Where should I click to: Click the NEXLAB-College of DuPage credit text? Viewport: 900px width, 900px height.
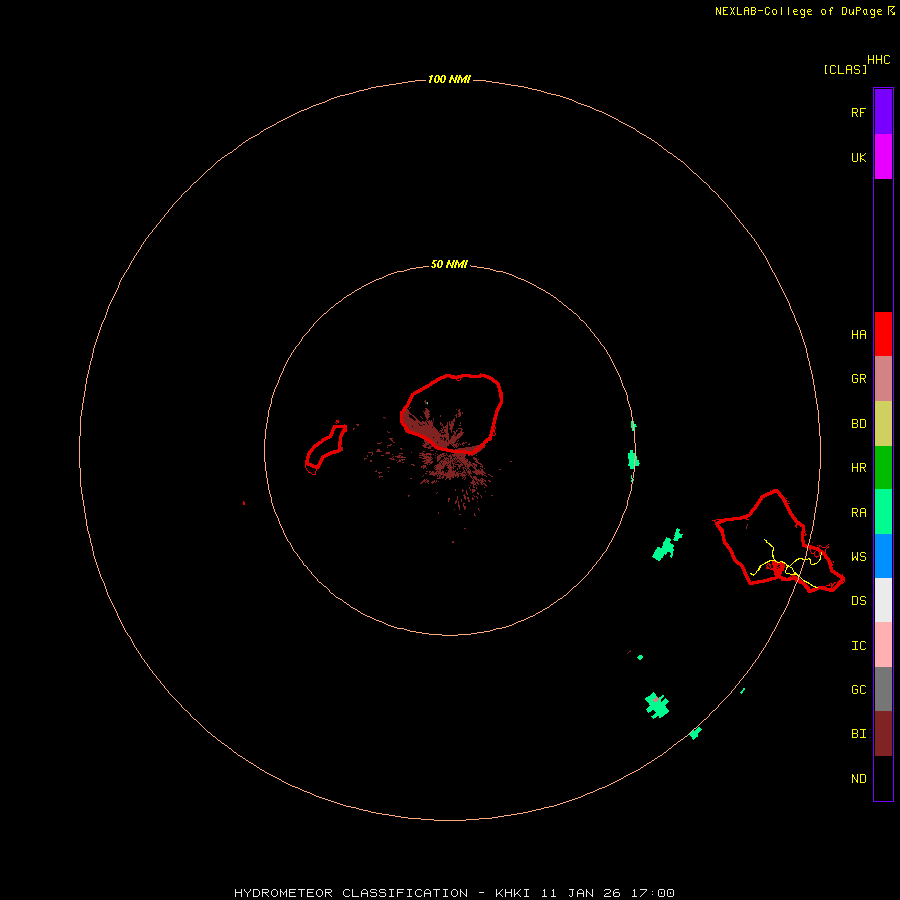800,11
